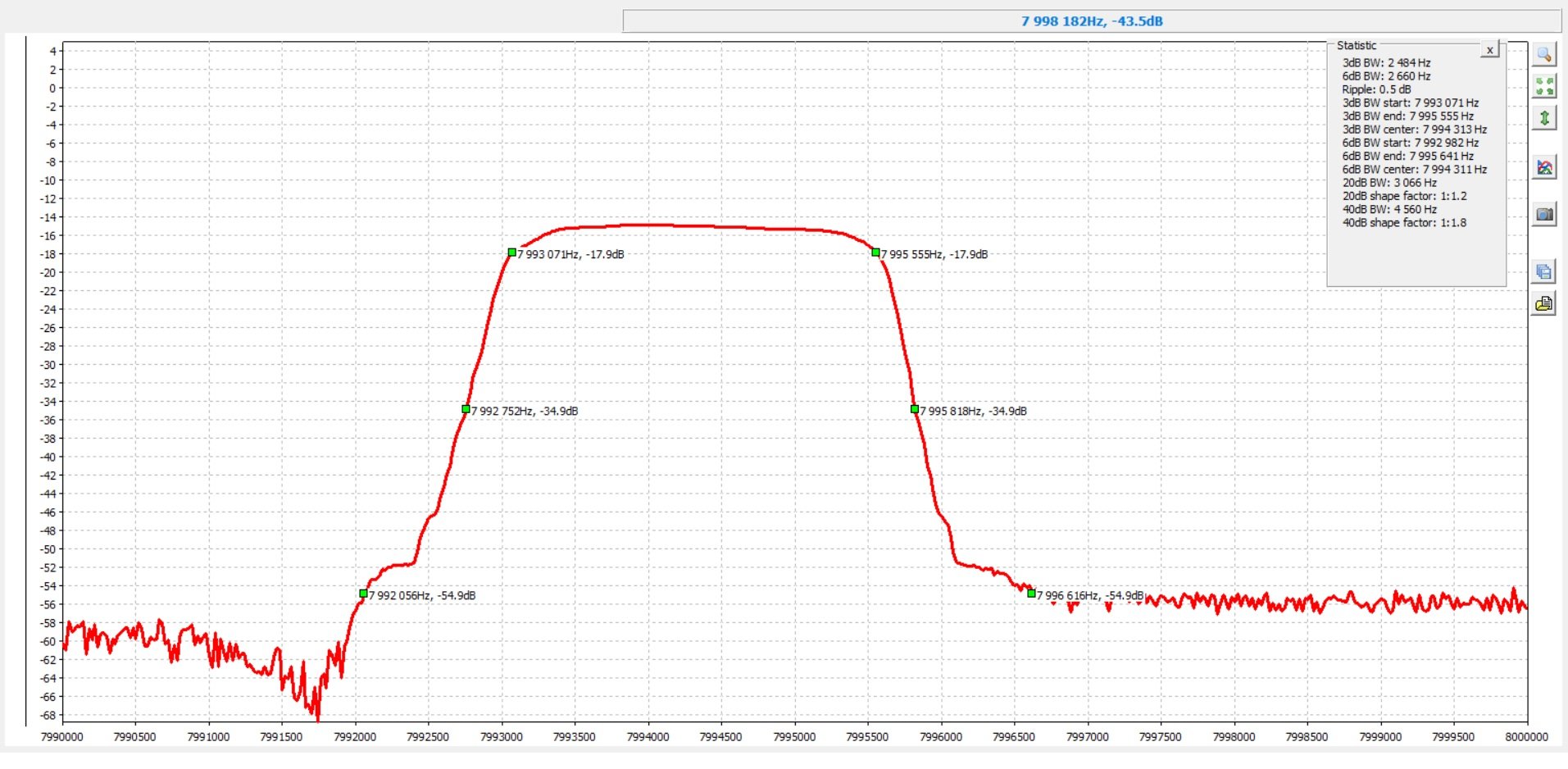Screen dimensions: 1568x769
Task: Click the 7 992 056Hz -54.9dB marker
Action: pos(363,594)
